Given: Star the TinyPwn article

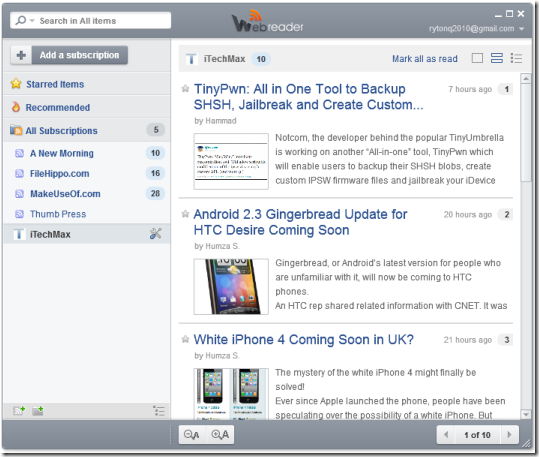Looking at the screenshot, I should pyautogui.click(x=185, y=89).
